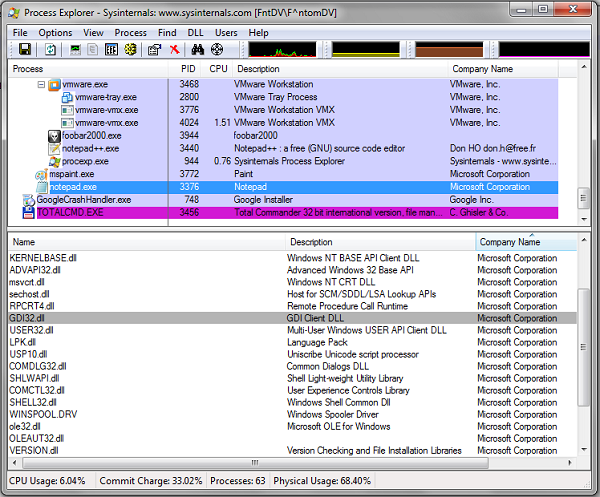Click the brown physical memory mini graph
Image resolution: width=600 pixels, height=497 pixels.
click(x=449, y=50)
